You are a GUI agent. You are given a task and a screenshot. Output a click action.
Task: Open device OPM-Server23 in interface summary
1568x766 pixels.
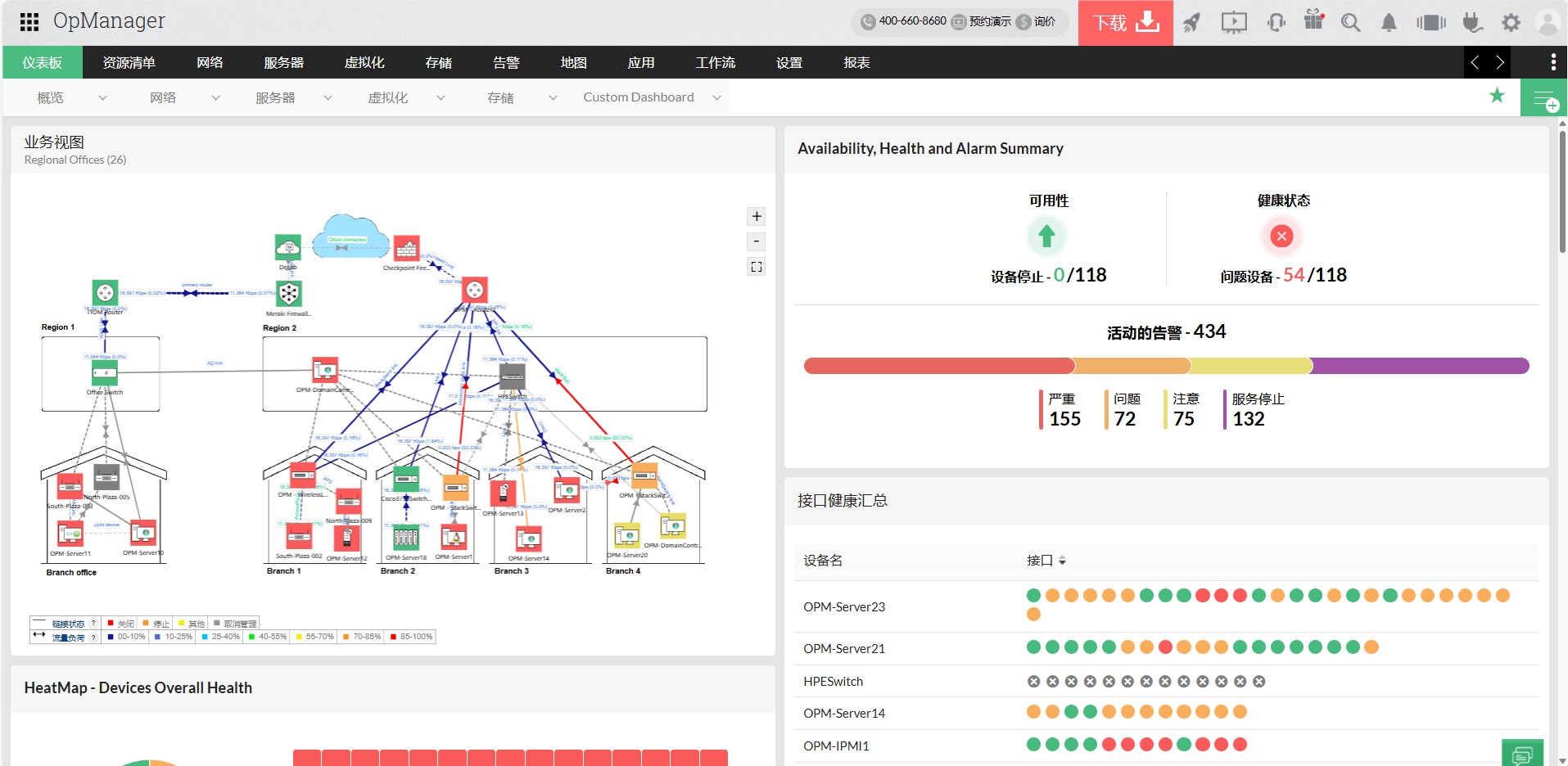844,606
